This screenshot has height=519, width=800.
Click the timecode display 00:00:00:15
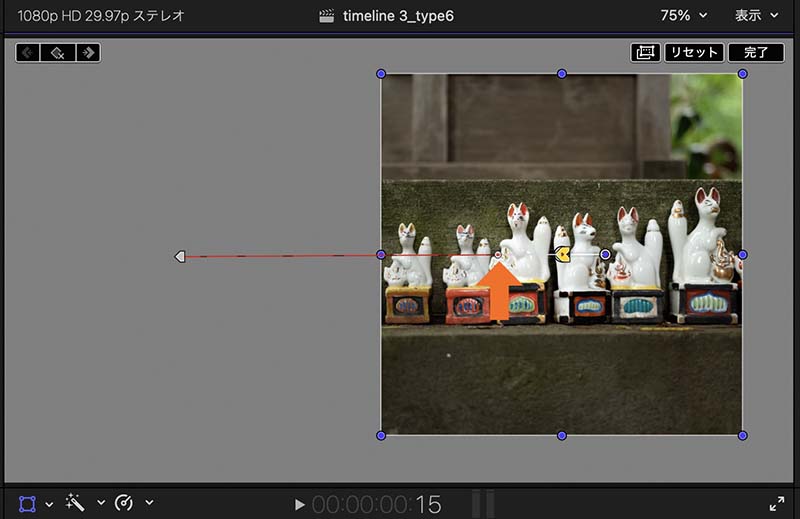[x=377, y=505]
